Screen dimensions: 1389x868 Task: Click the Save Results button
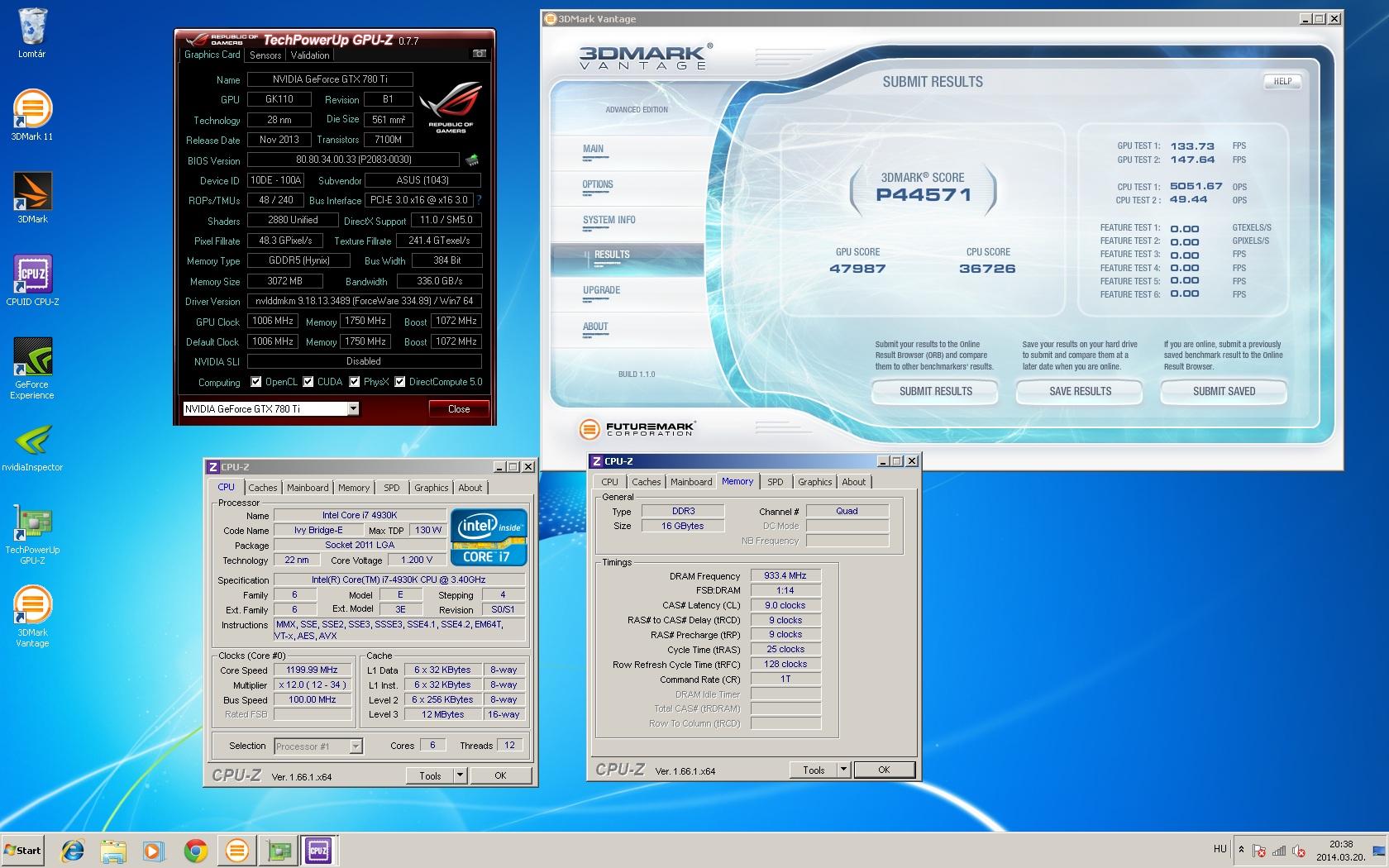[1080, 391]
